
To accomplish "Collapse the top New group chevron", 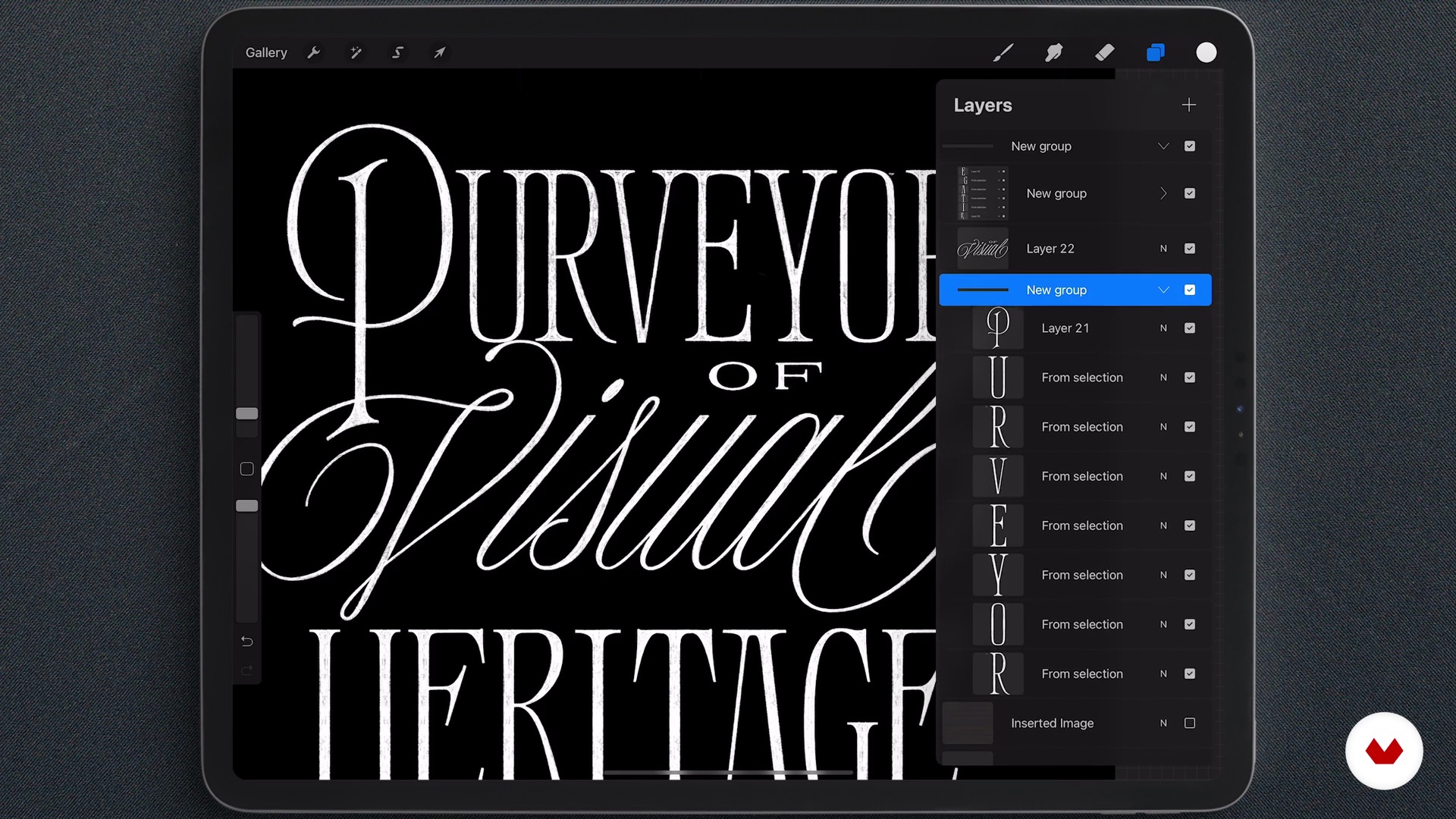I will pos(1163,146).
